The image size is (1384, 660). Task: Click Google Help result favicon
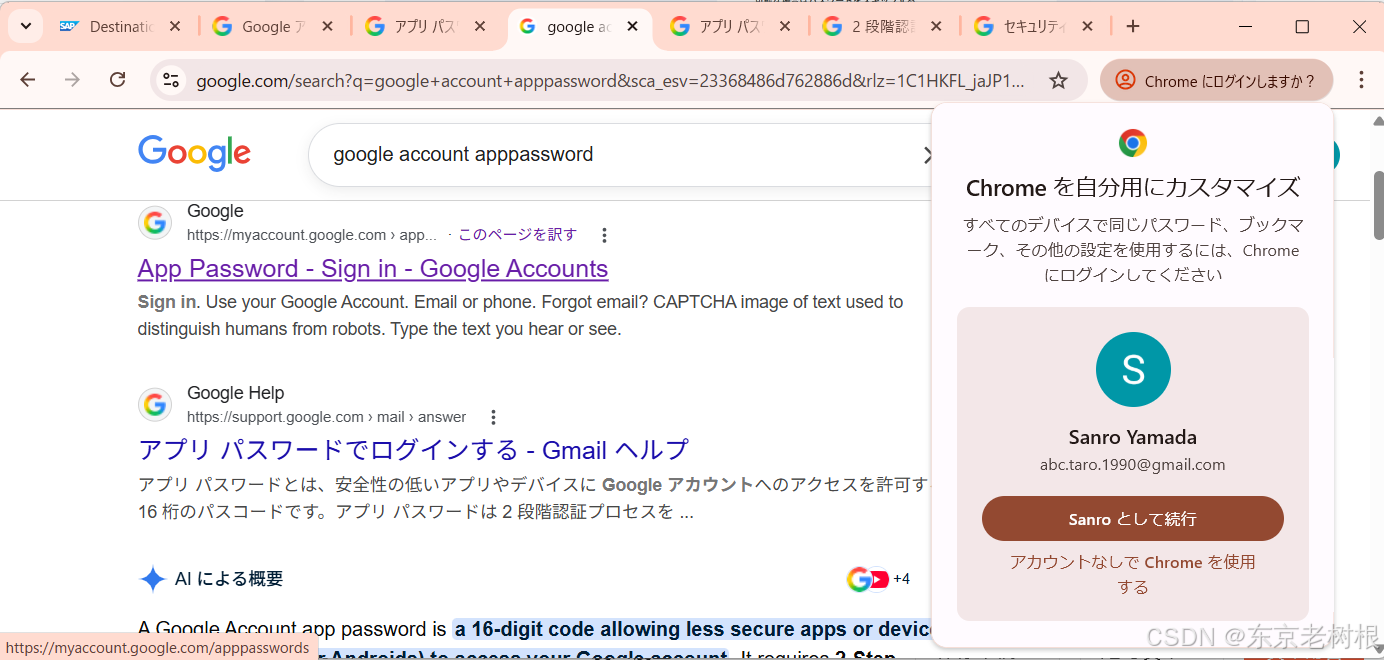click(x=155, y=405)
